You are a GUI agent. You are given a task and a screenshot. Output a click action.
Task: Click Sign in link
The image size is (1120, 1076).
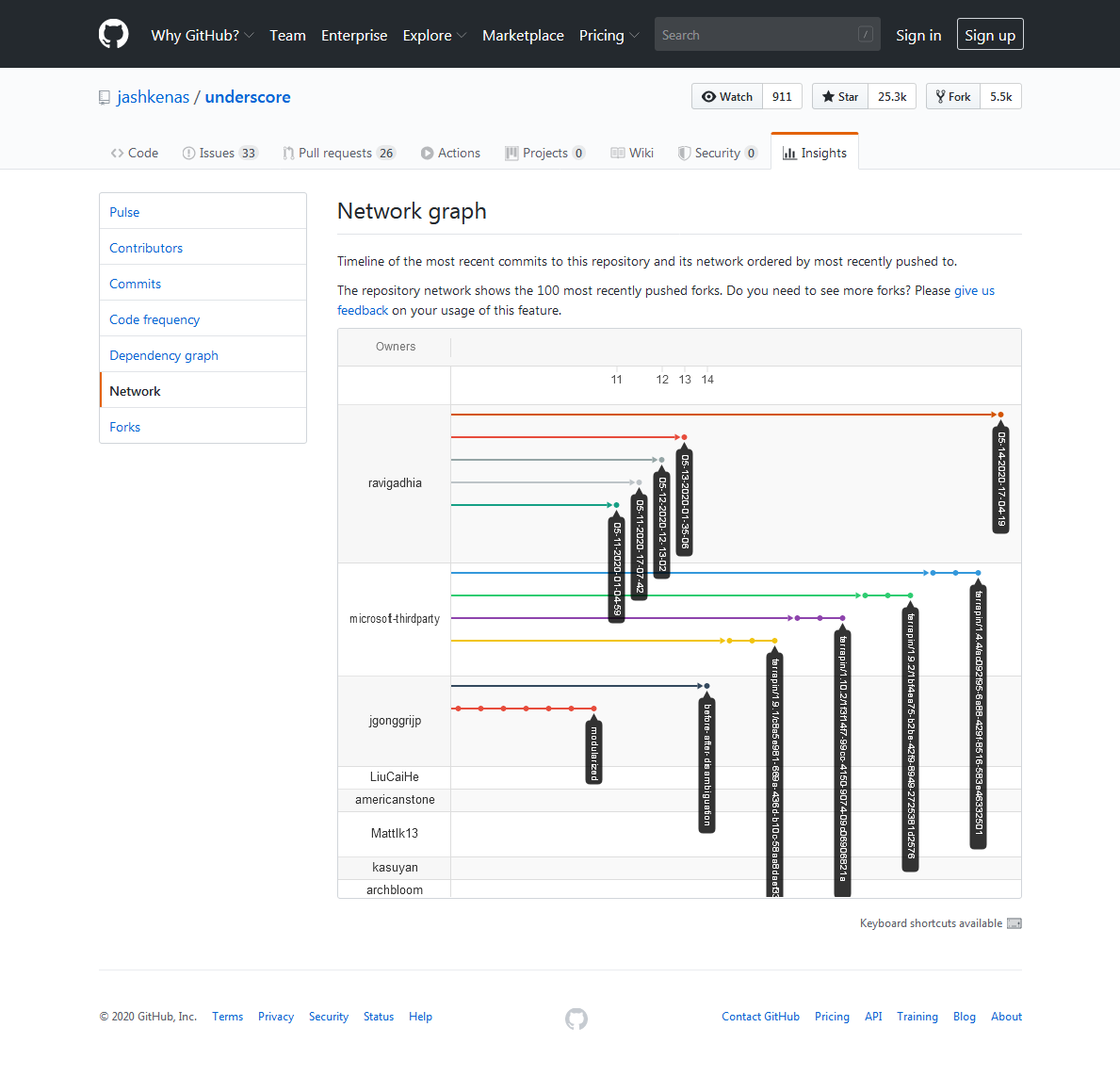[918, 35]
